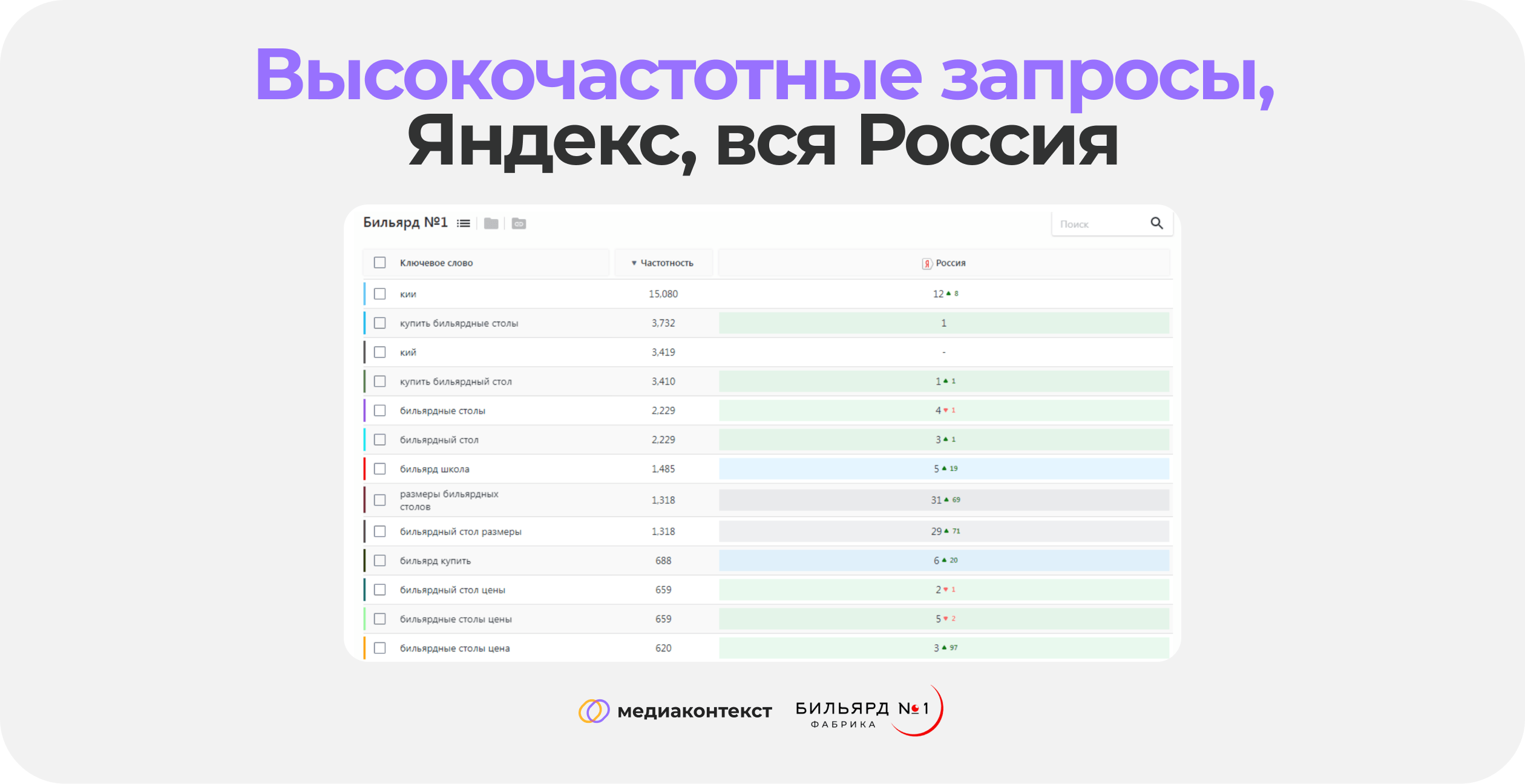Check the бильярдные столы row checkbox
The height and width of the screenshot is (784, 1525).
point(379,410)
